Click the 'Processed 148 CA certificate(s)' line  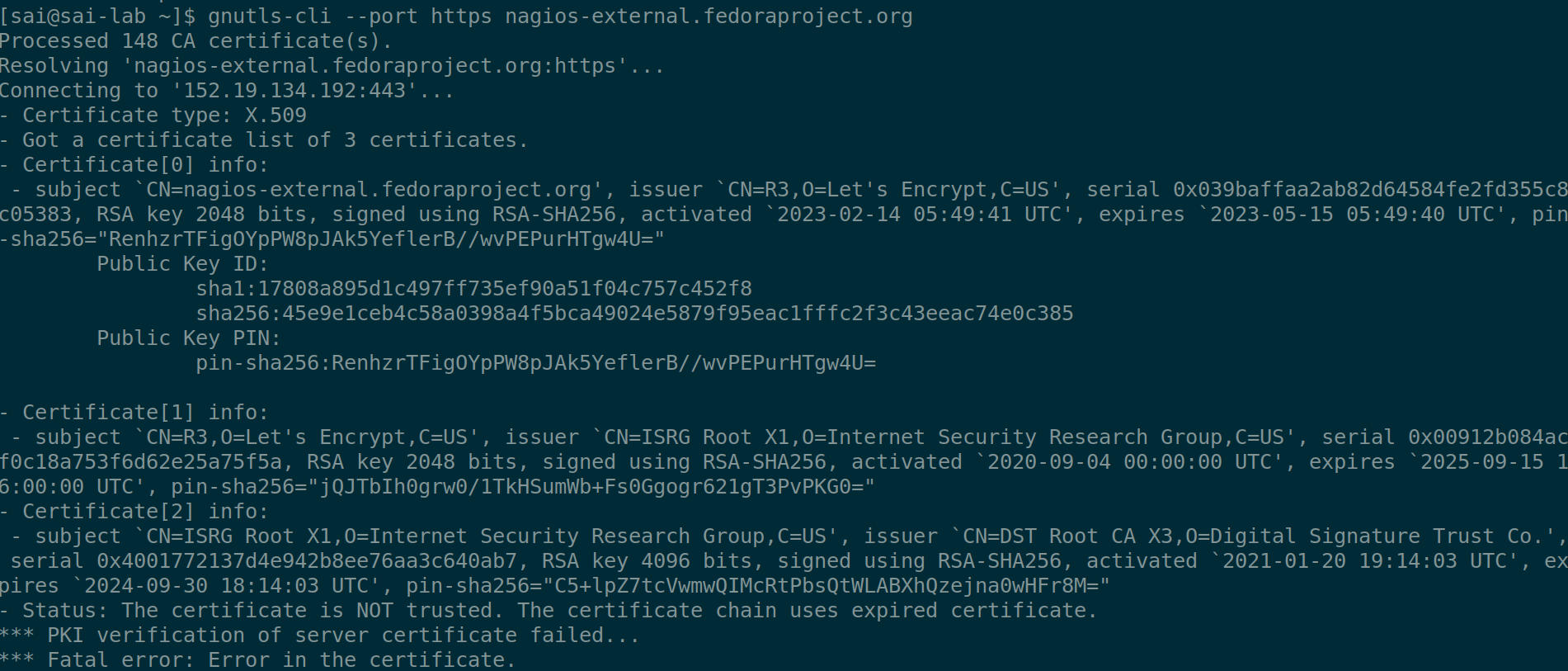coord(196,41)
